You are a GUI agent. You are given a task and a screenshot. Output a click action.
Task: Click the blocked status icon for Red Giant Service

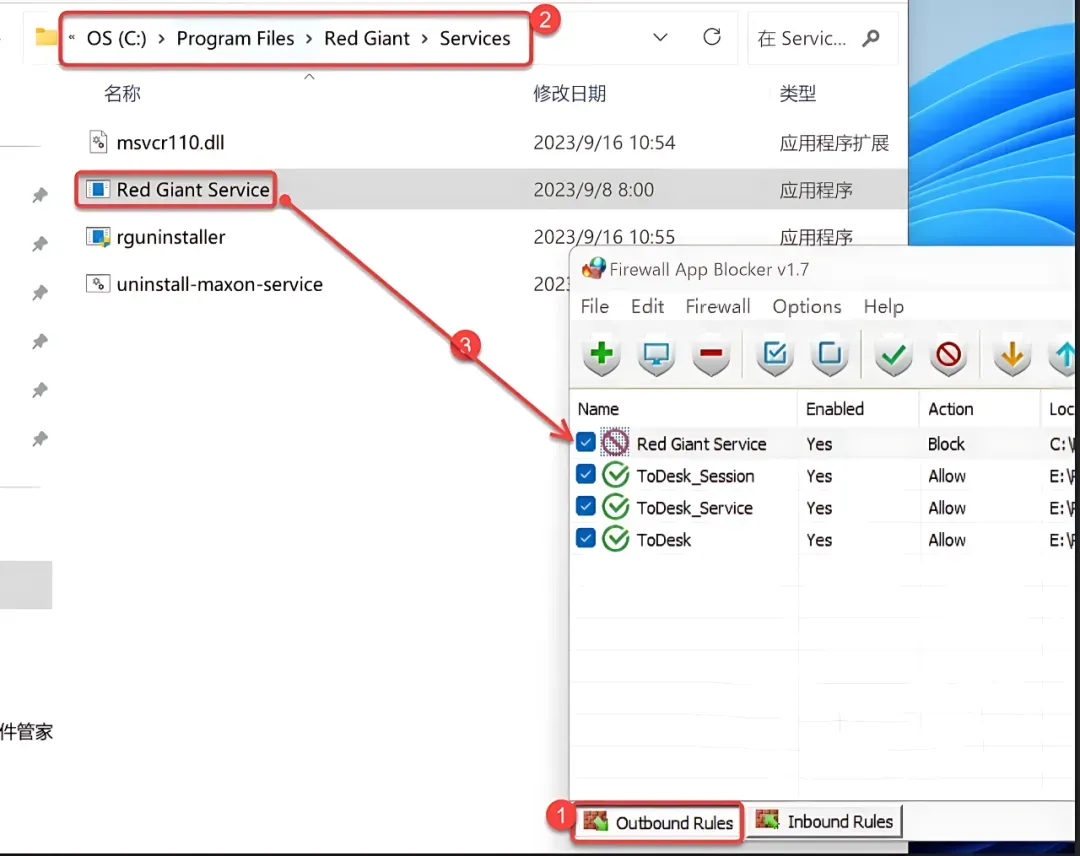(x=615, y=443)
